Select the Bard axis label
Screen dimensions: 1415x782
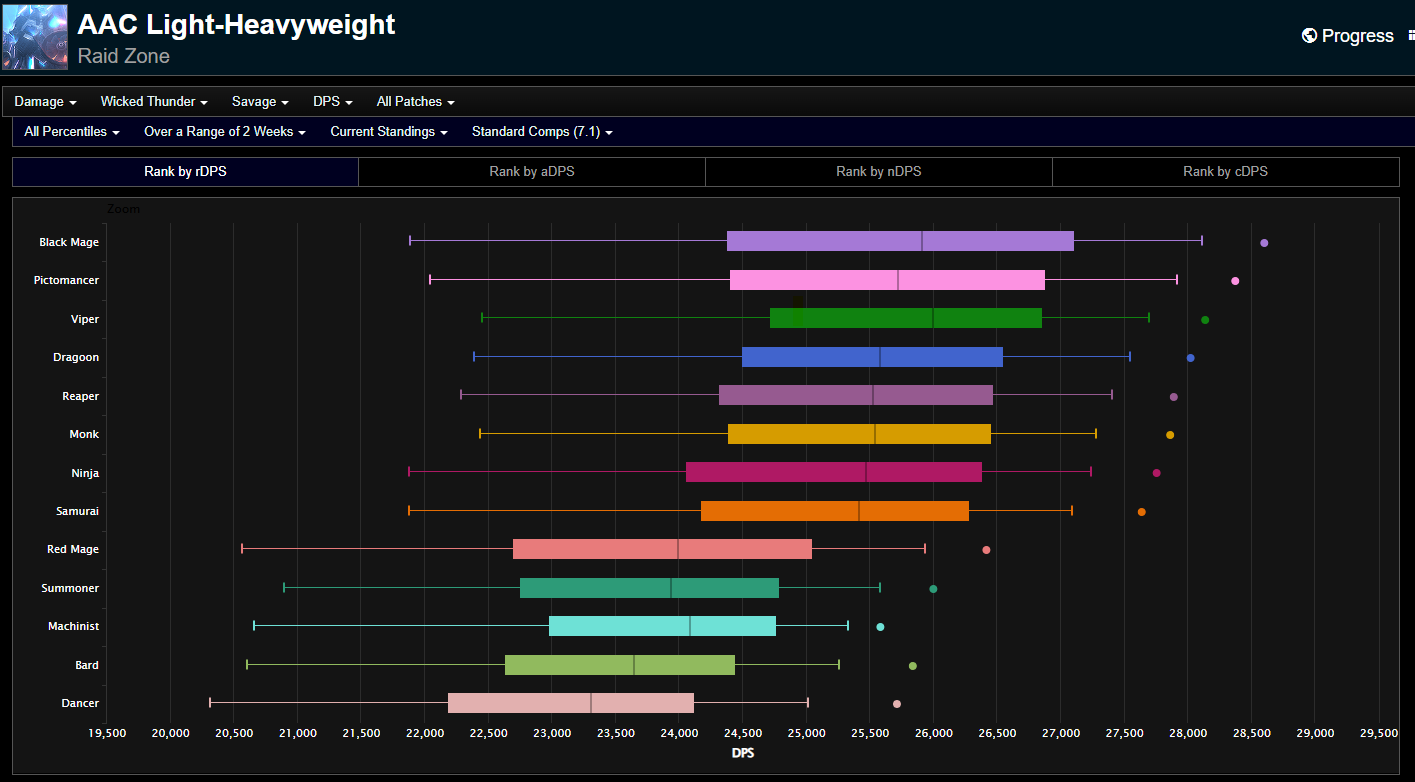(x=87, y=665)
